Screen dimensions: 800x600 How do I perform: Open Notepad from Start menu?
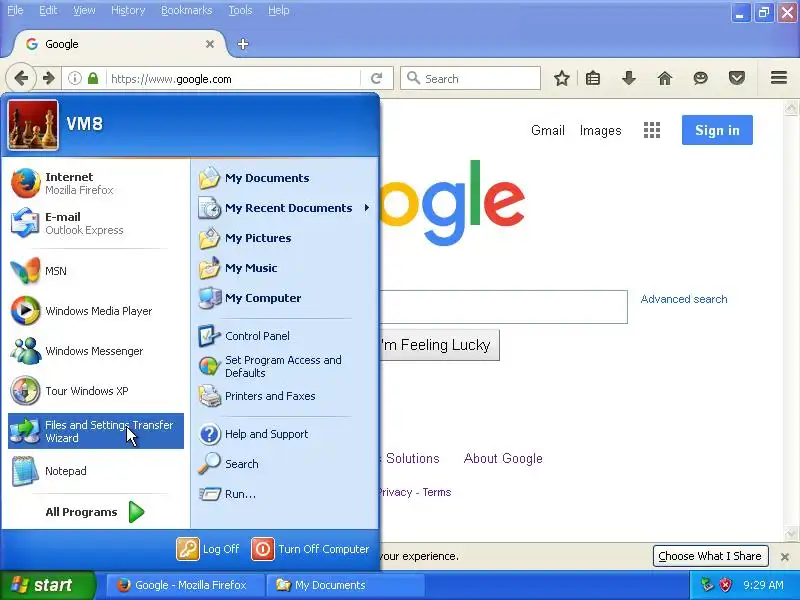[96, 471]
